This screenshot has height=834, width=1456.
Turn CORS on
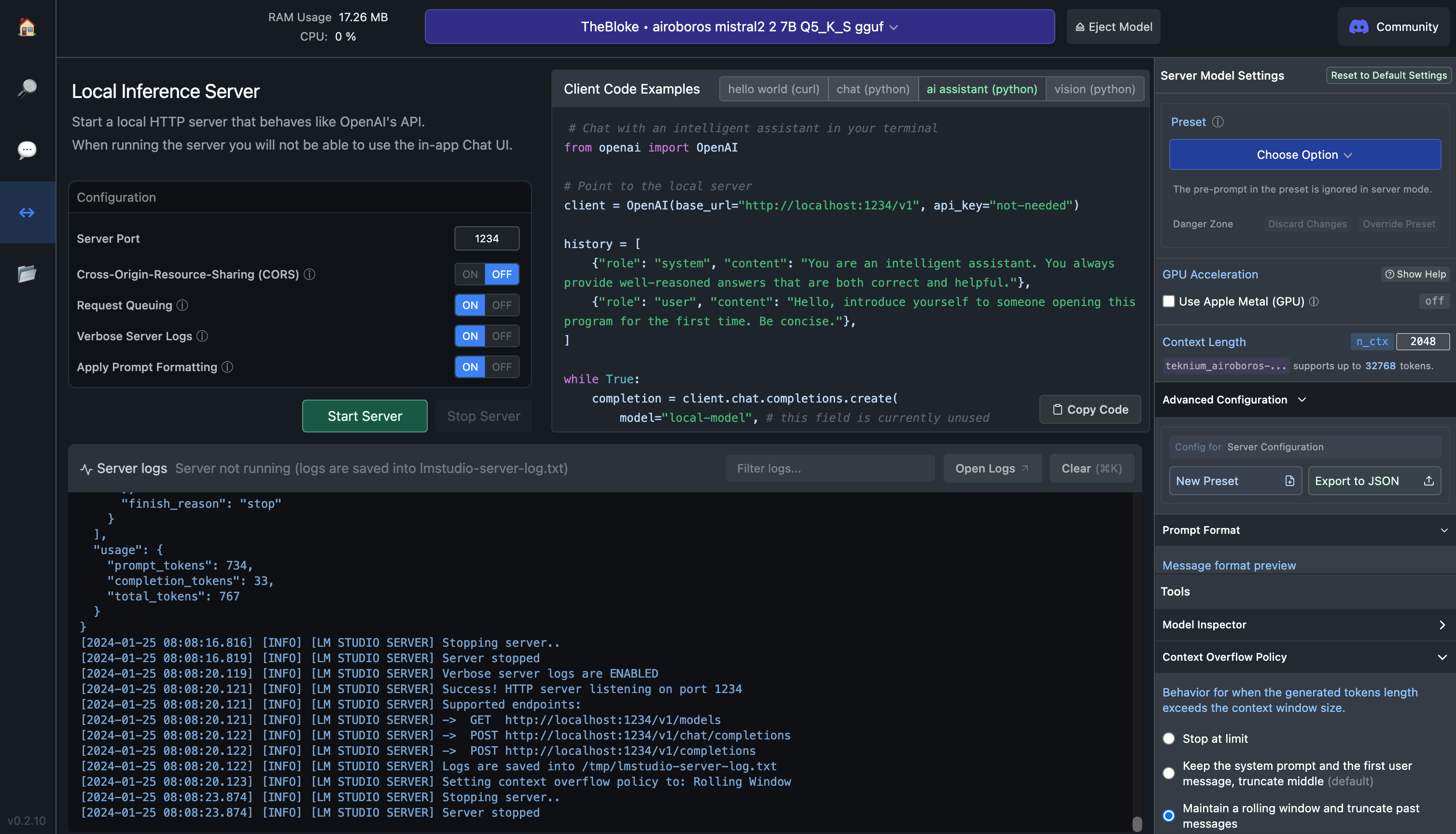(470, 274)
